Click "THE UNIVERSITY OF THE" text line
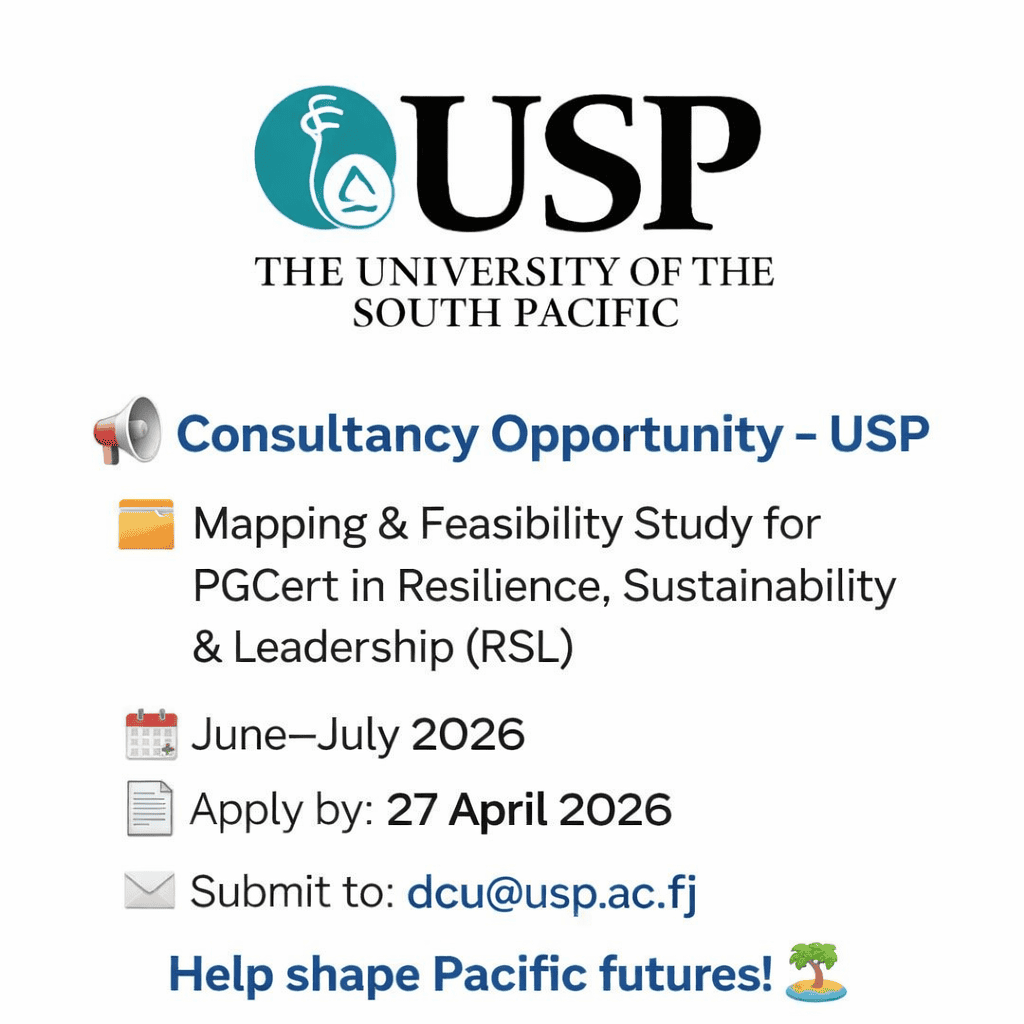 click(x=515, y=272)
